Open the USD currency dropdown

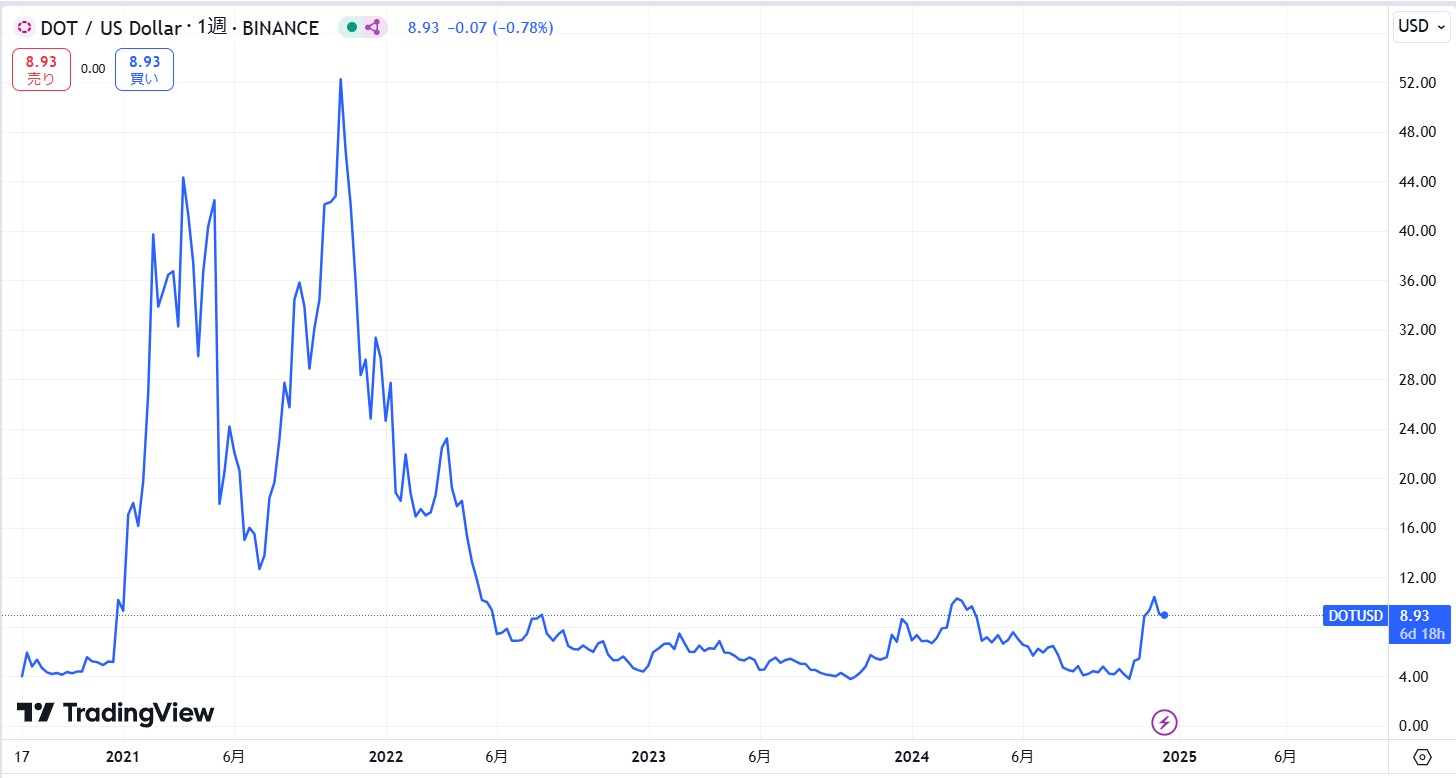pyautogui.click(x=1421, y=27)
